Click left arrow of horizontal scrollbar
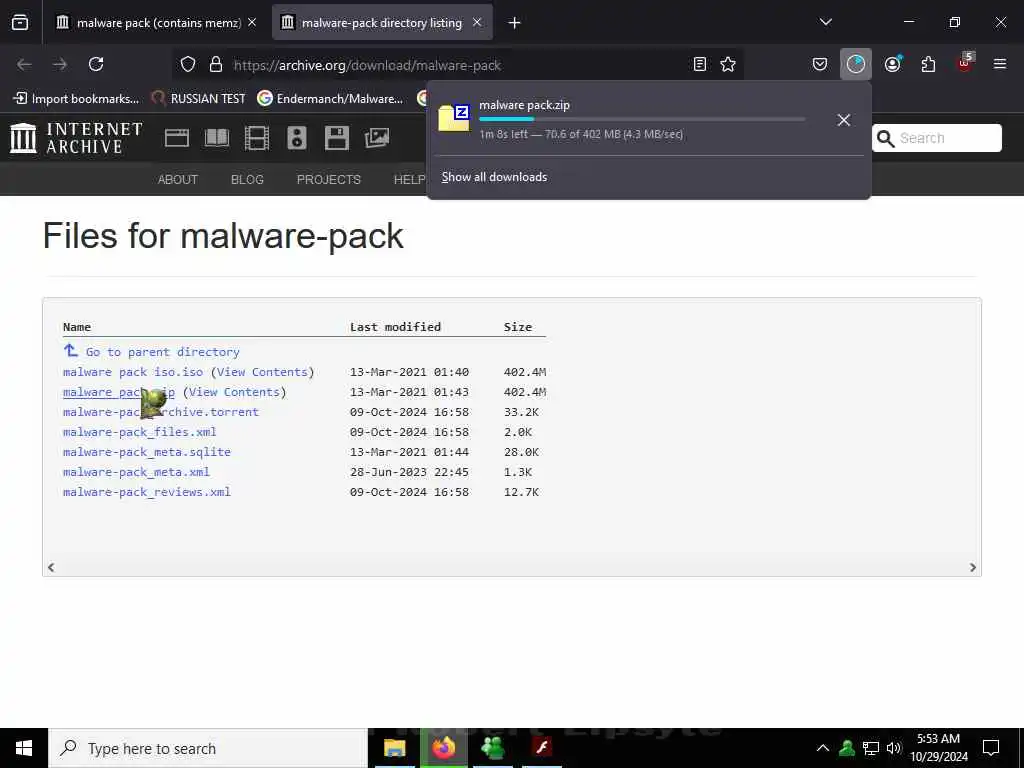 [51, 568]
